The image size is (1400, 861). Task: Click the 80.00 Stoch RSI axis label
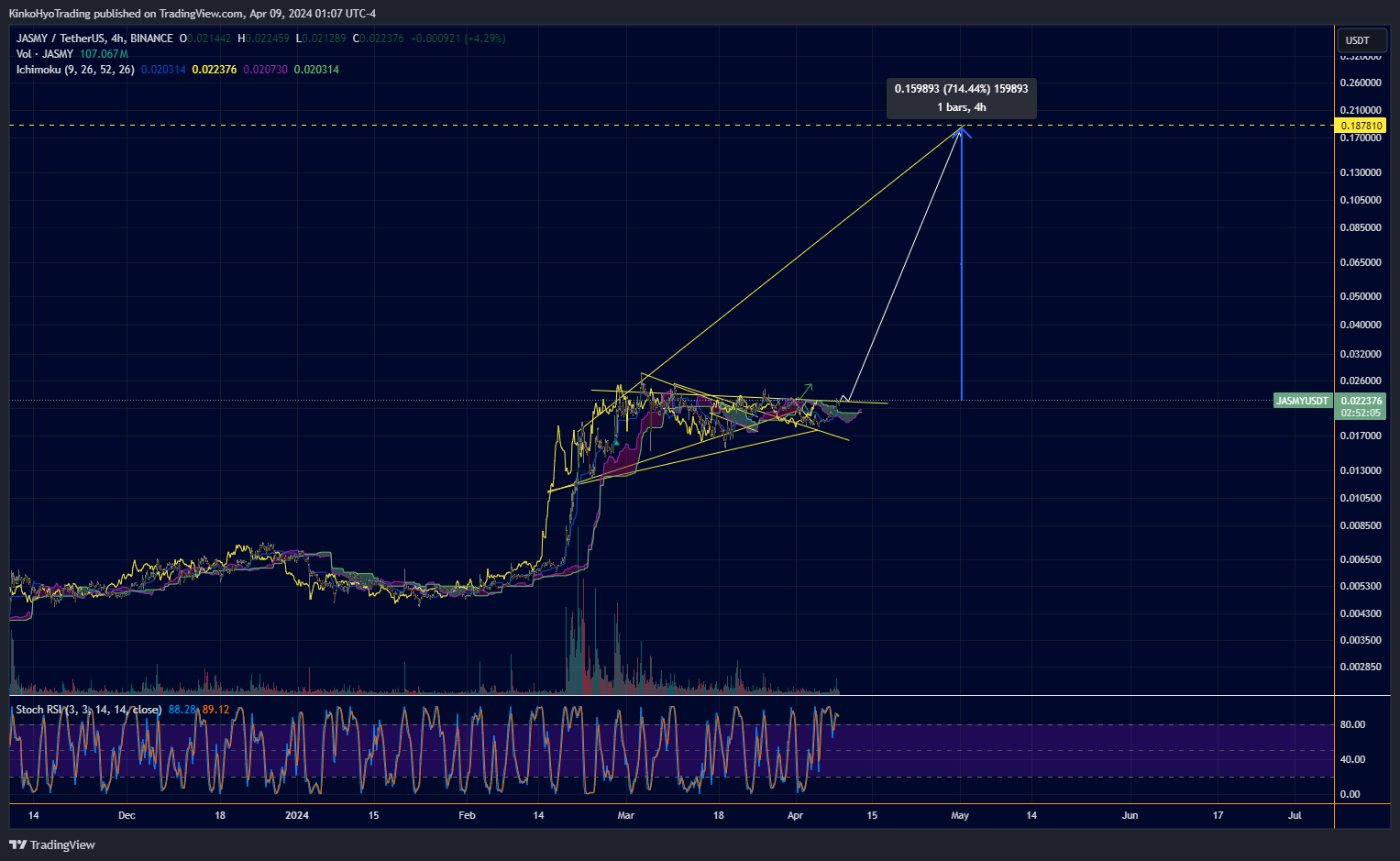1352,724
